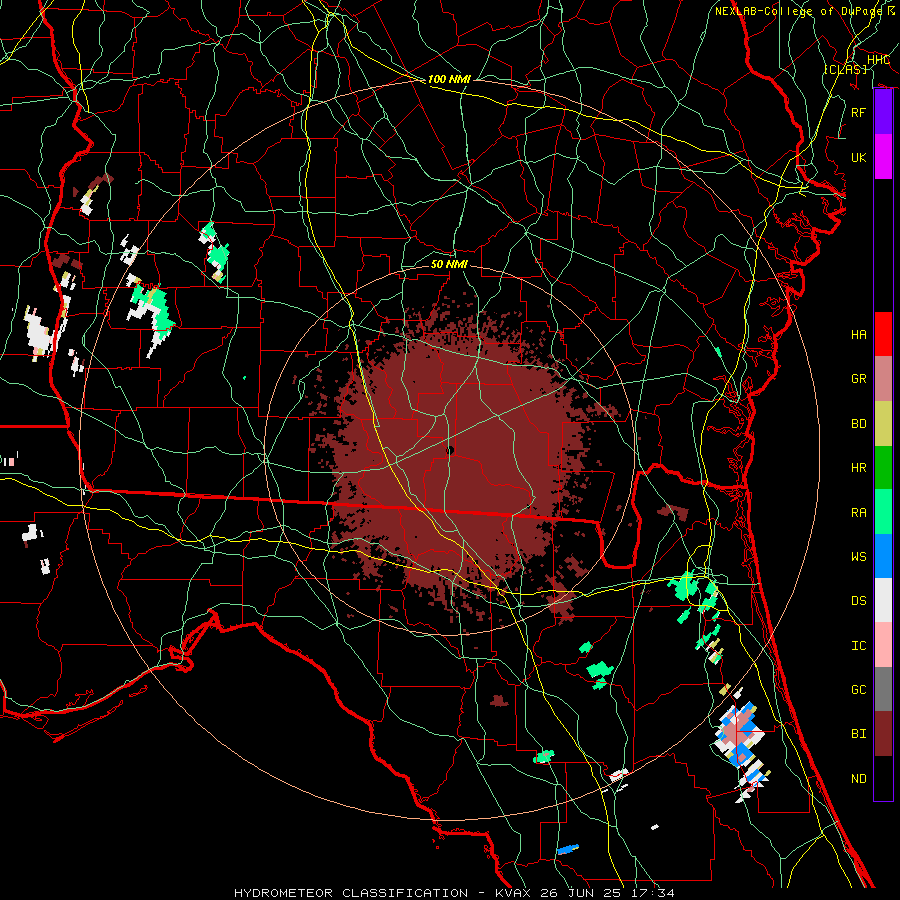Click the "NEXLAB-College of DuPage" credit text

coord(801,11)
